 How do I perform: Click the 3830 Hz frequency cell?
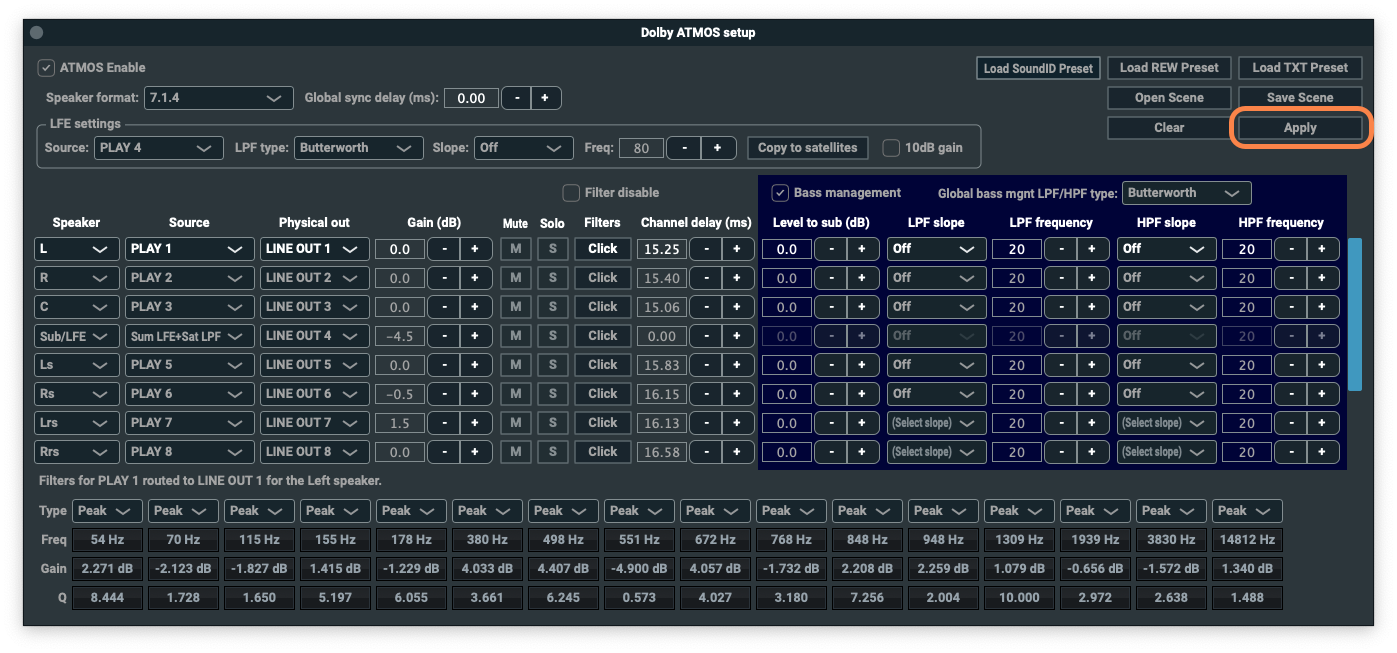pos(1171,540)
